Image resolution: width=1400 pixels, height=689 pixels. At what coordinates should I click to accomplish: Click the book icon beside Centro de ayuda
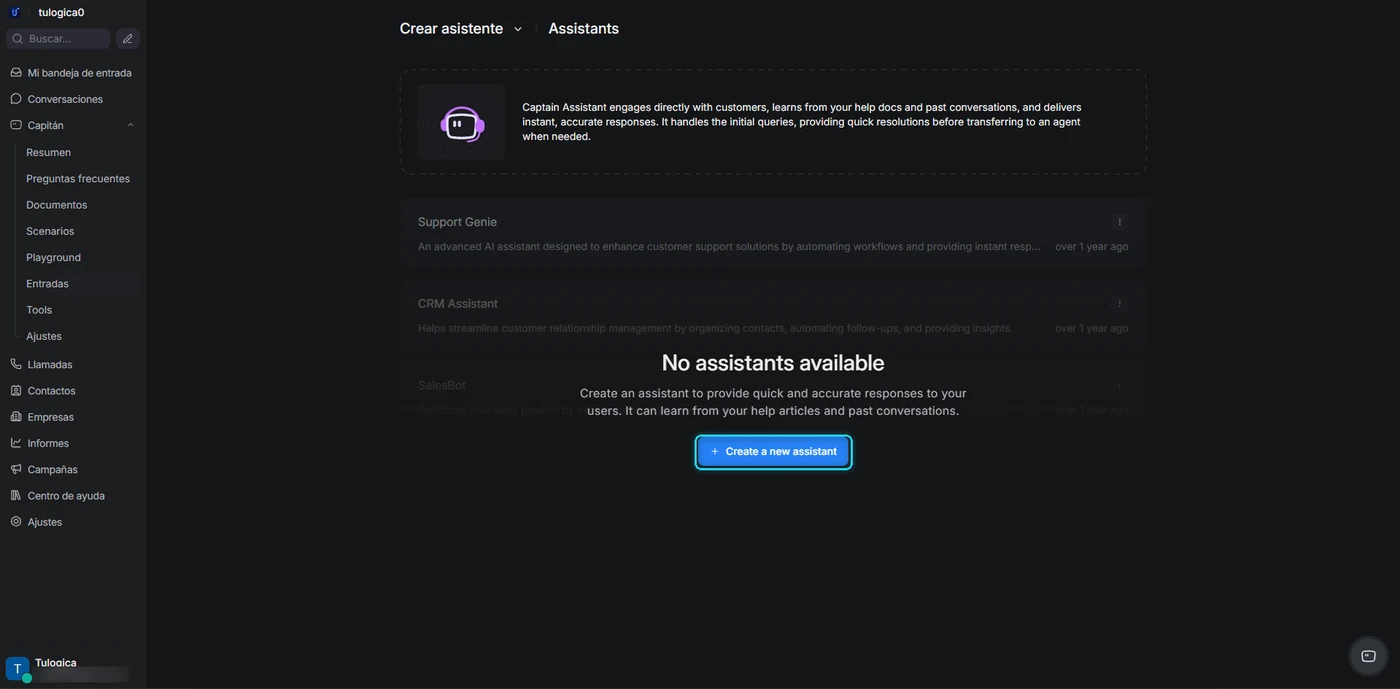[x=16, y=496]
